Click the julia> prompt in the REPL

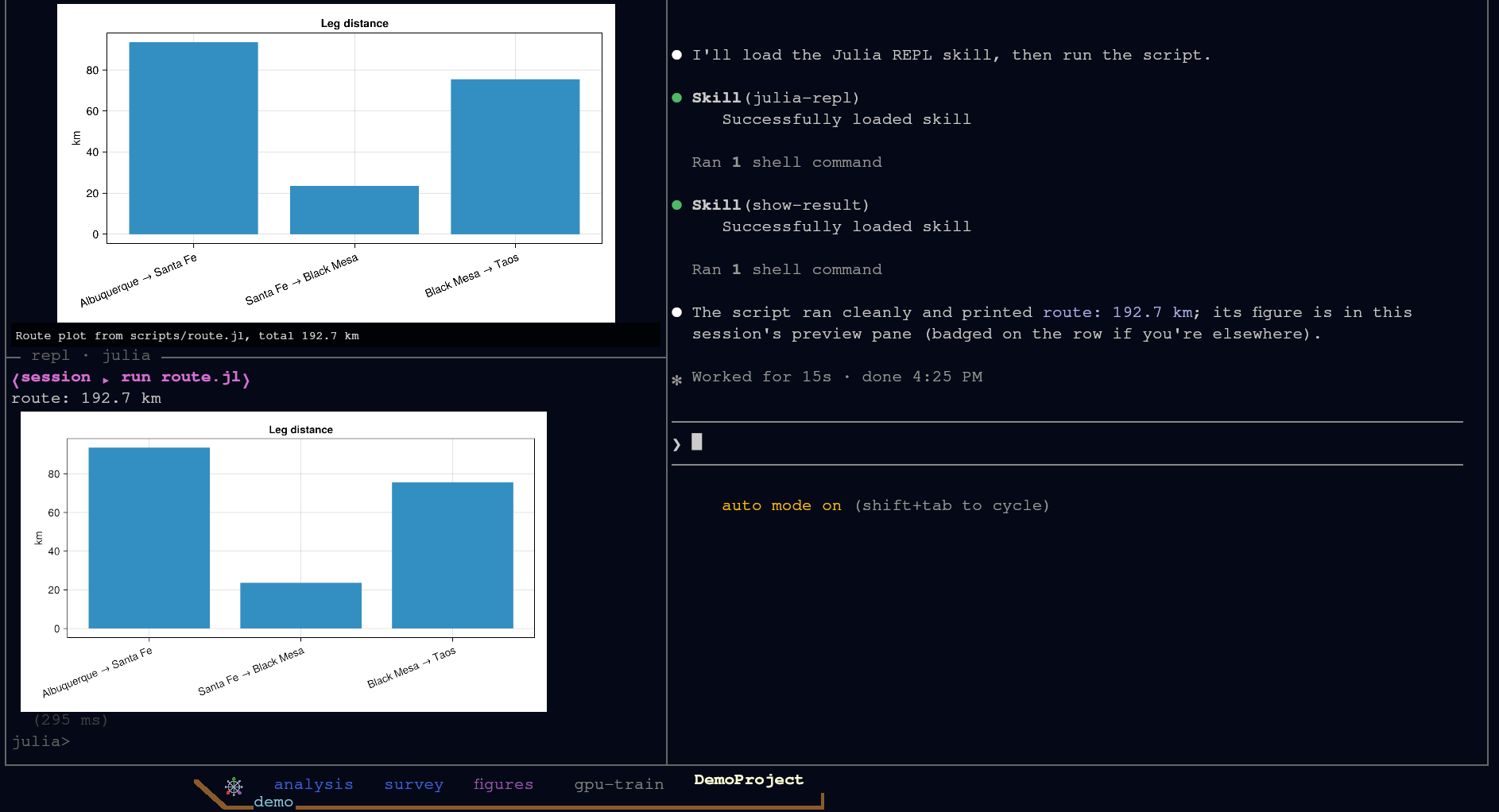(x=41, y=741)
